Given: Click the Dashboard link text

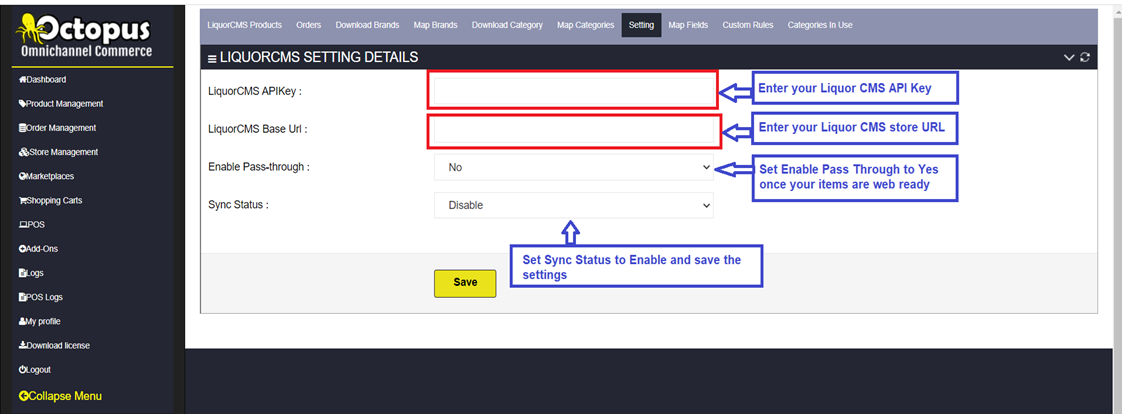Looking at the screenshot, I should coord(47,79).
